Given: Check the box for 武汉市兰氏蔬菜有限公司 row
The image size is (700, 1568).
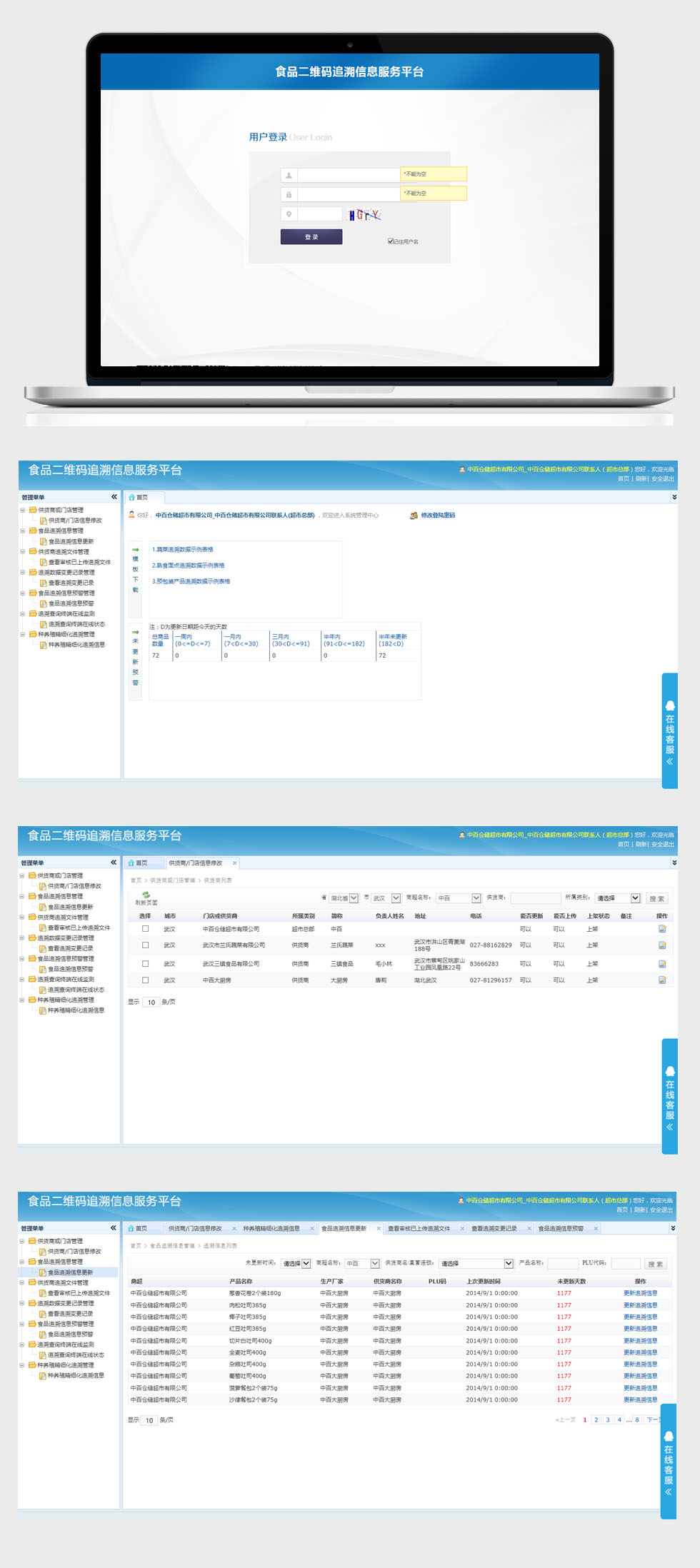Looking at the screenshot, I should pos(146,945).
